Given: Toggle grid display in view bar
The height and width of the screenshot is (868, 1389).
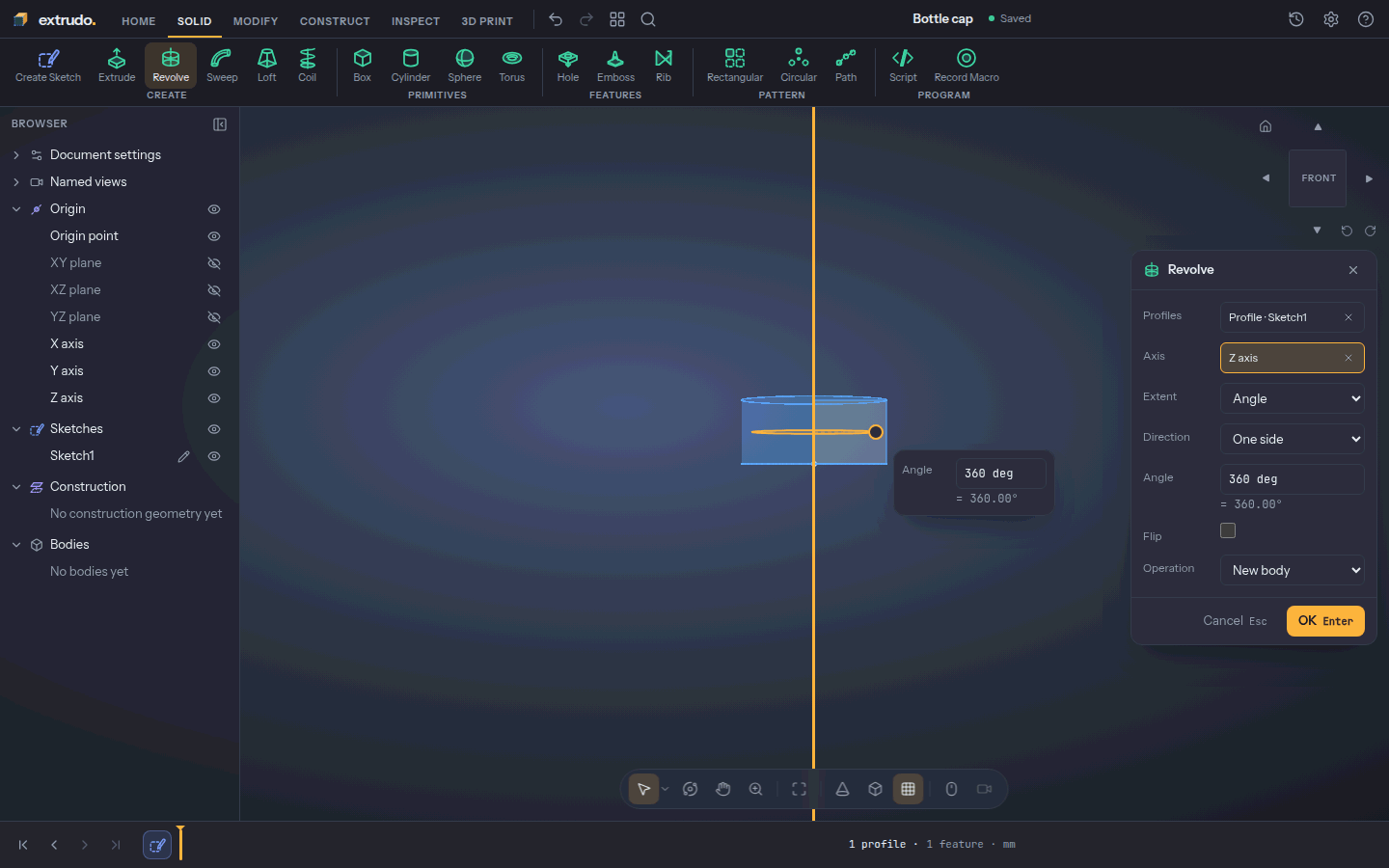Looking at the screenshot, I should click(908, 789).
